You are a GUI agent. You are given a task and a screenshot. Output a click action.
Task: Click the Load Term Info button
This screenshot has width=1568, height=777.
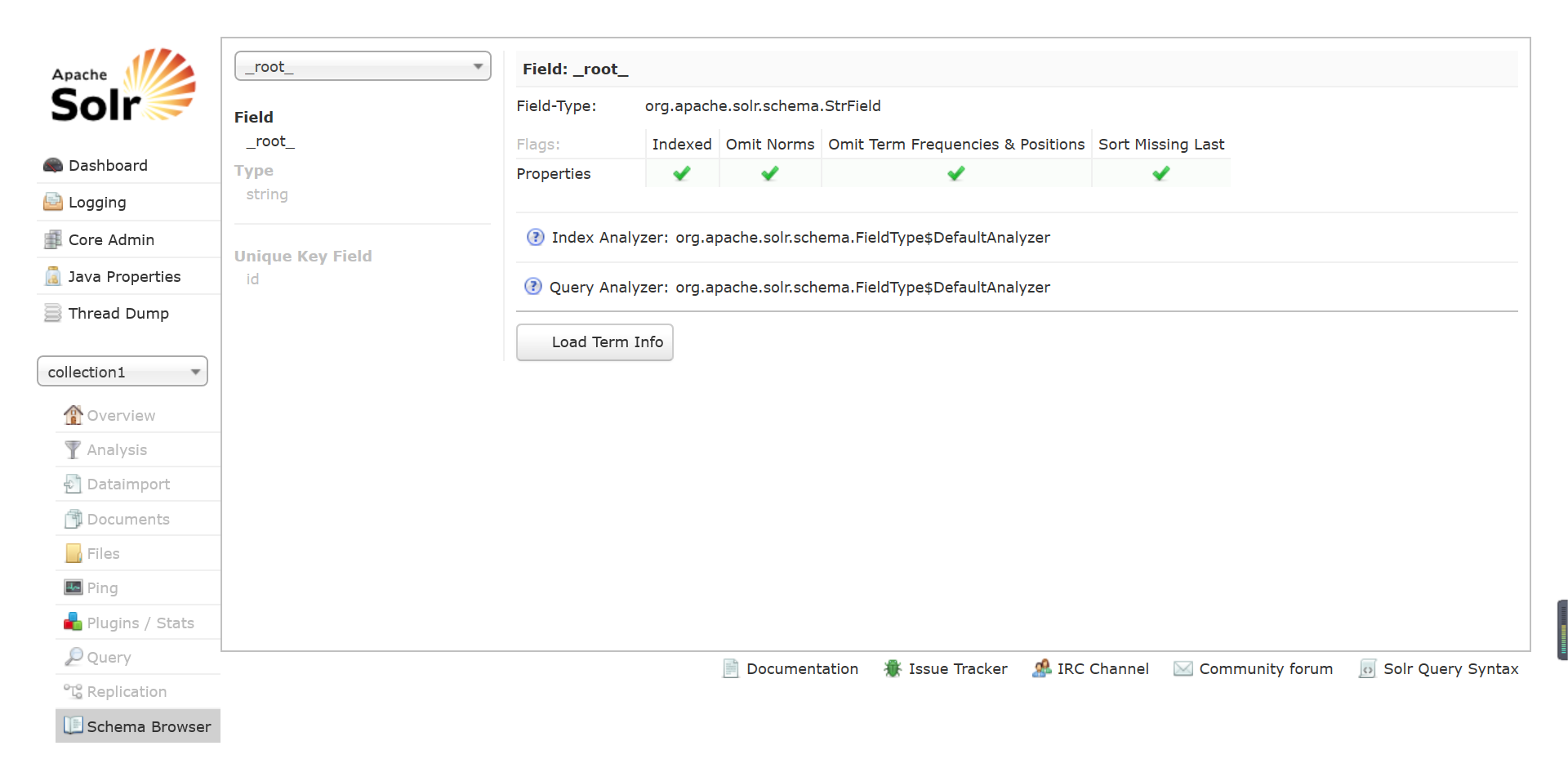[595, 342]
